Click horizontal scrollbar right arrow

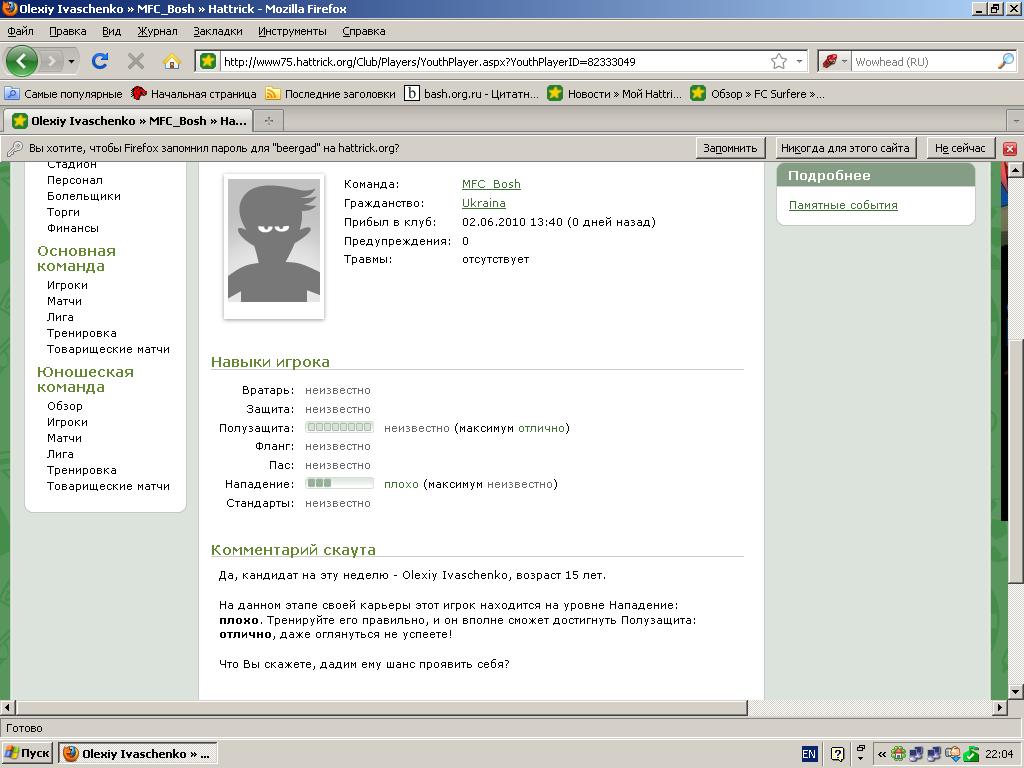click(1000, 707)
